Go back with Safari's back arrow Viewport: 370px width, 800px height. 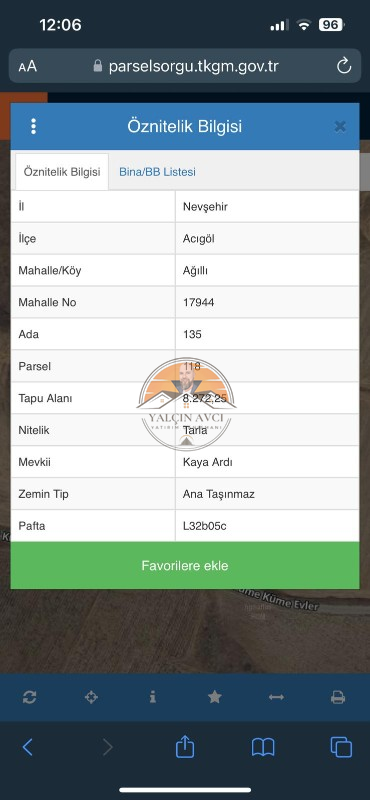[x=28, y=747]
